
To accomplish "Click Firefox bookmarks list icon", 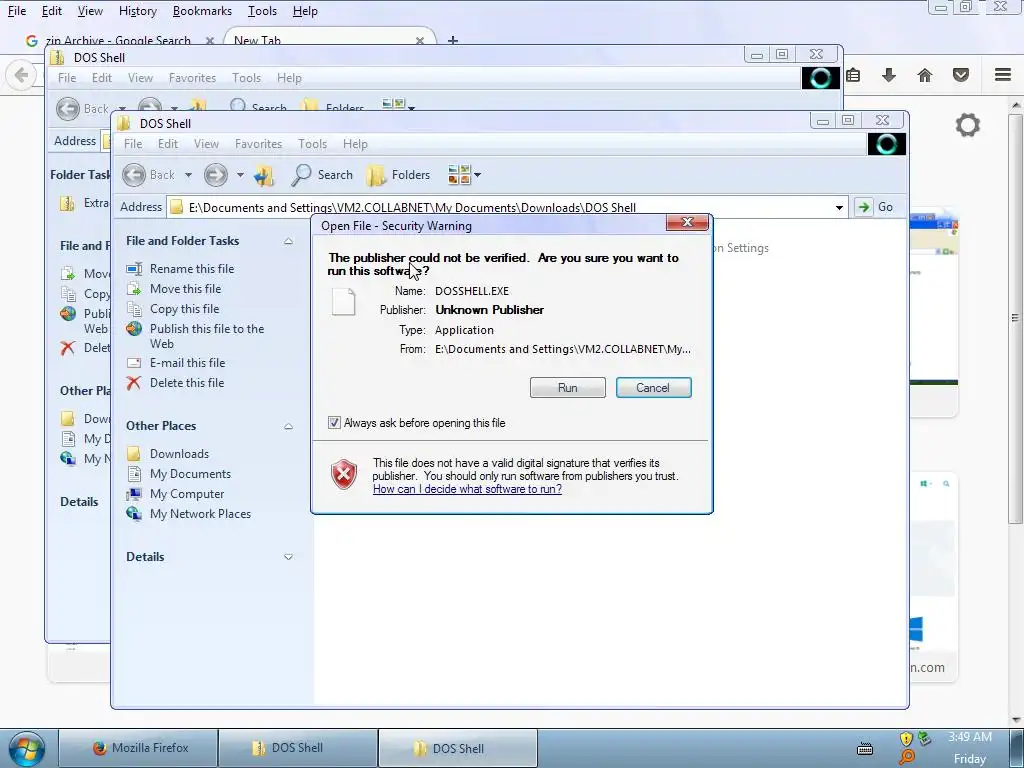I will (853, 75).
